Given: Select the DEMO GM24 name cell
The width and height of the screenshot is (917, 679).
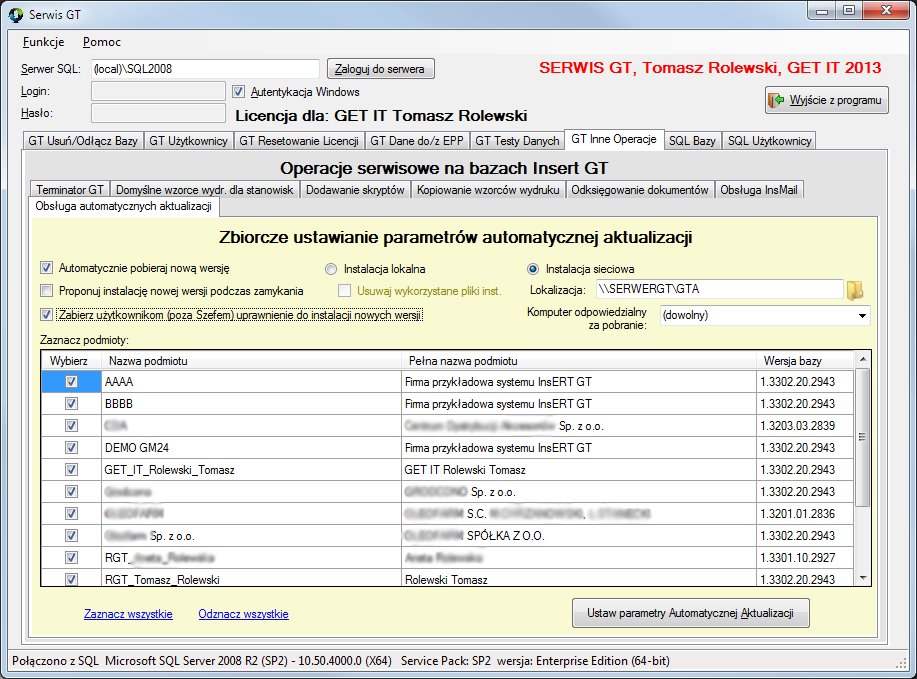Looking at the screenshot, I should (x=251, y=448).
